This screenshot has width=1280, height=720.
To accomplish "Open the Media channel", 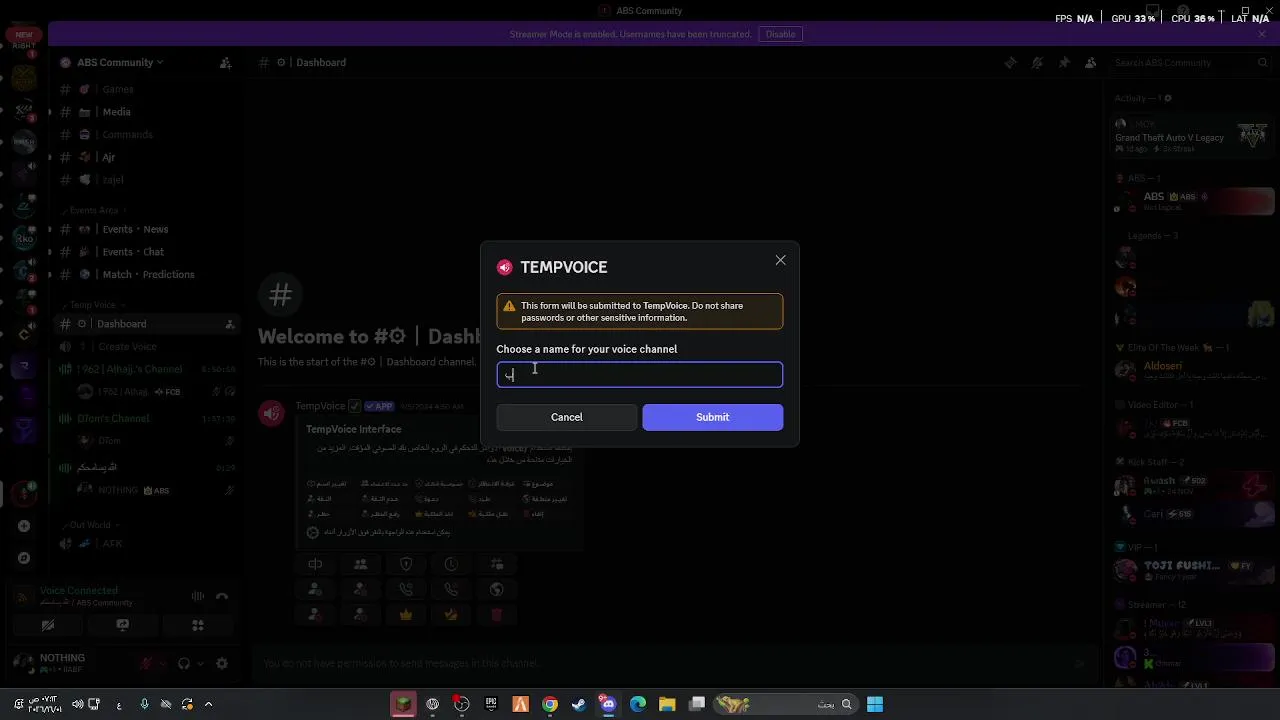I will pyautogui.click(x=146, y=112).
